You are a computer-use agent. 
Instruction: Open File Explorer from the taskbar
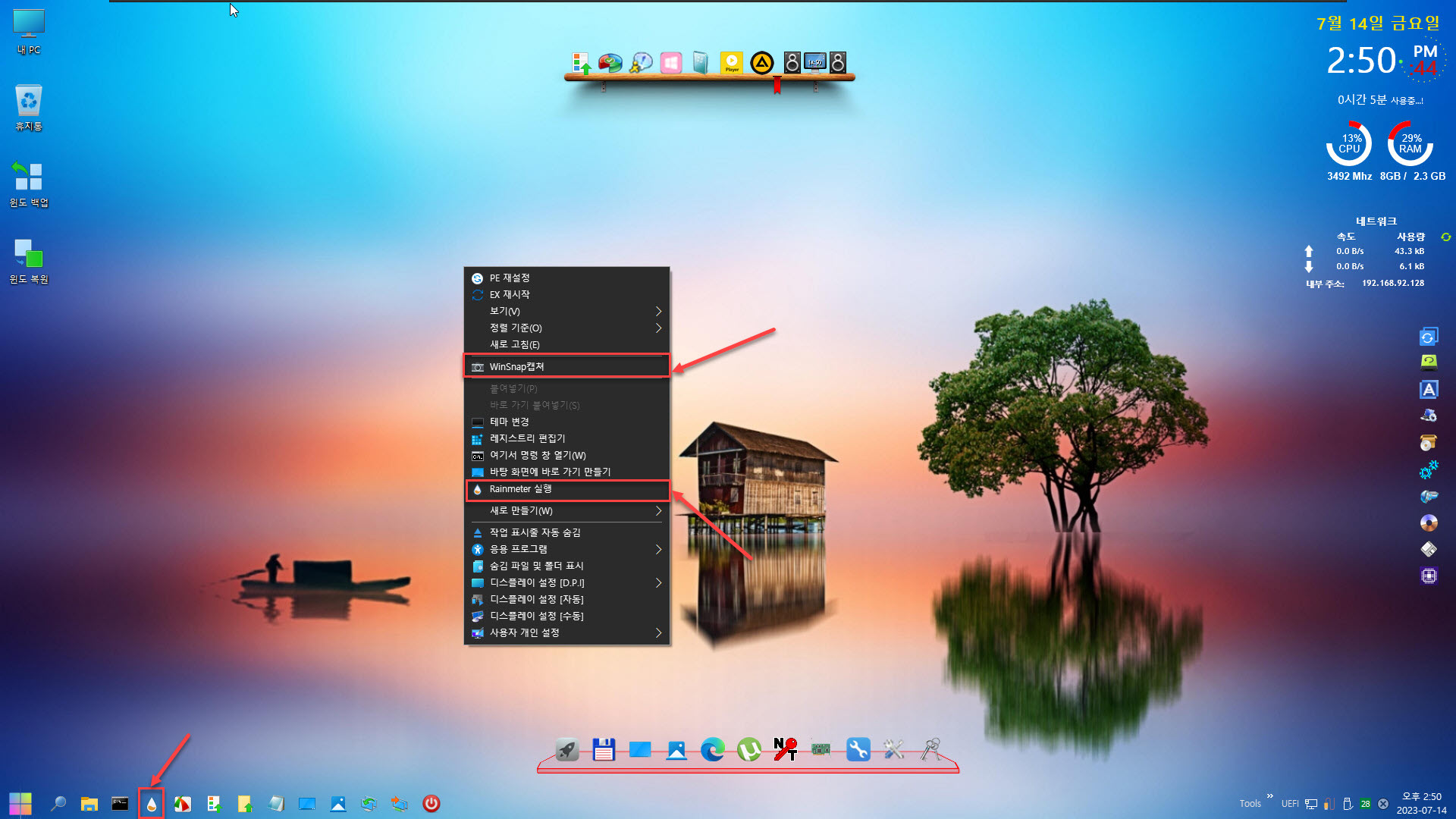89,804
